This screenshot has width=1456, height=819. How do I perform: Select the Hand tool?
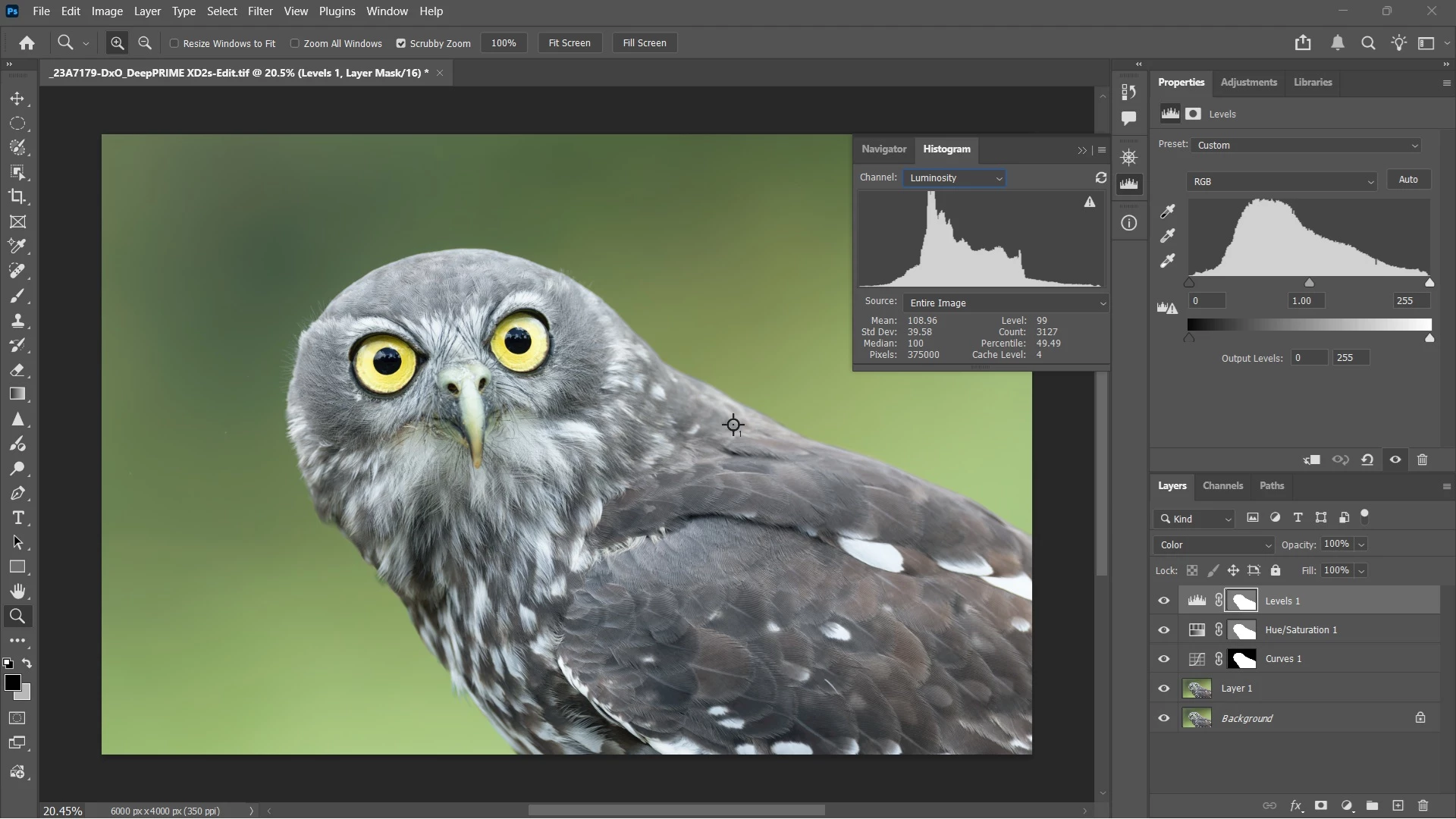point(17,591)
